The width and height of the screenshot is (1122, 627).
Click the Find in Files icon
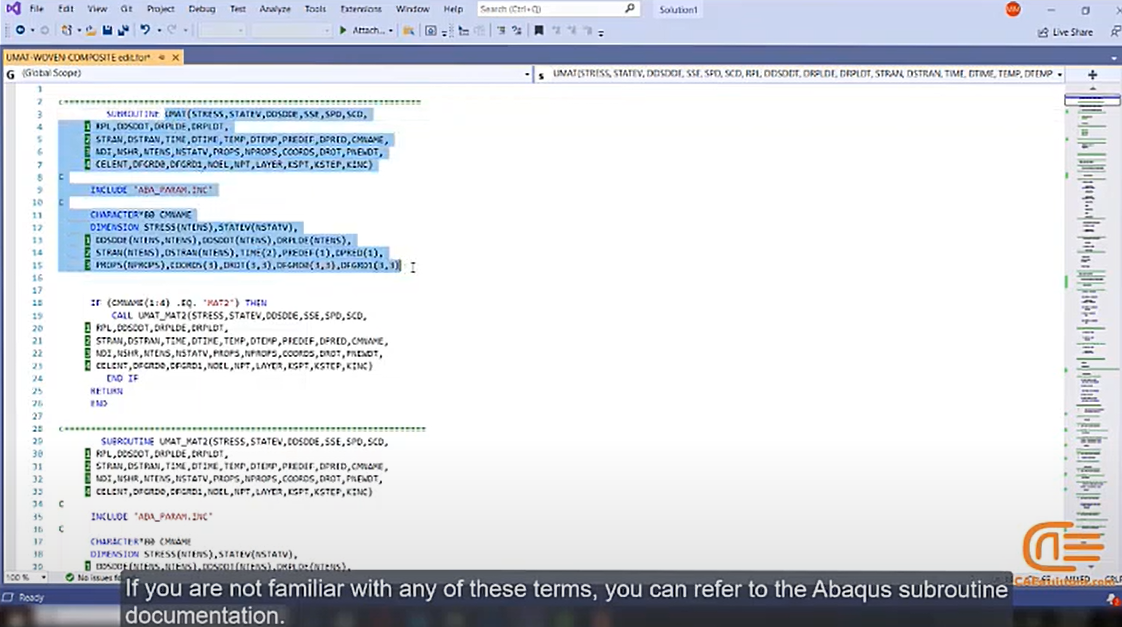tap(409, 31)
